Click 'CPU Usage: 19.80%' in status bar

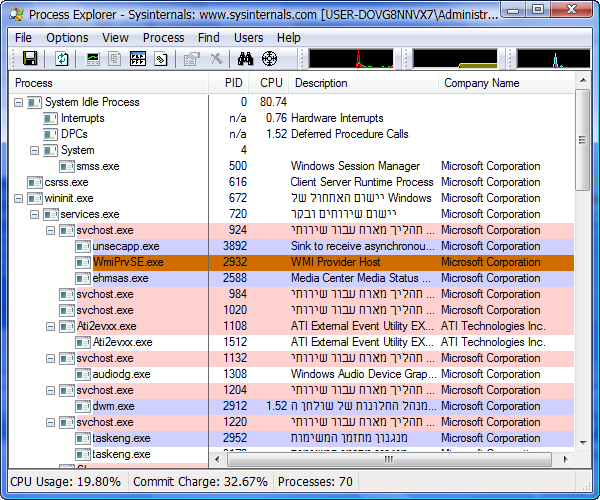pos(65,482)
